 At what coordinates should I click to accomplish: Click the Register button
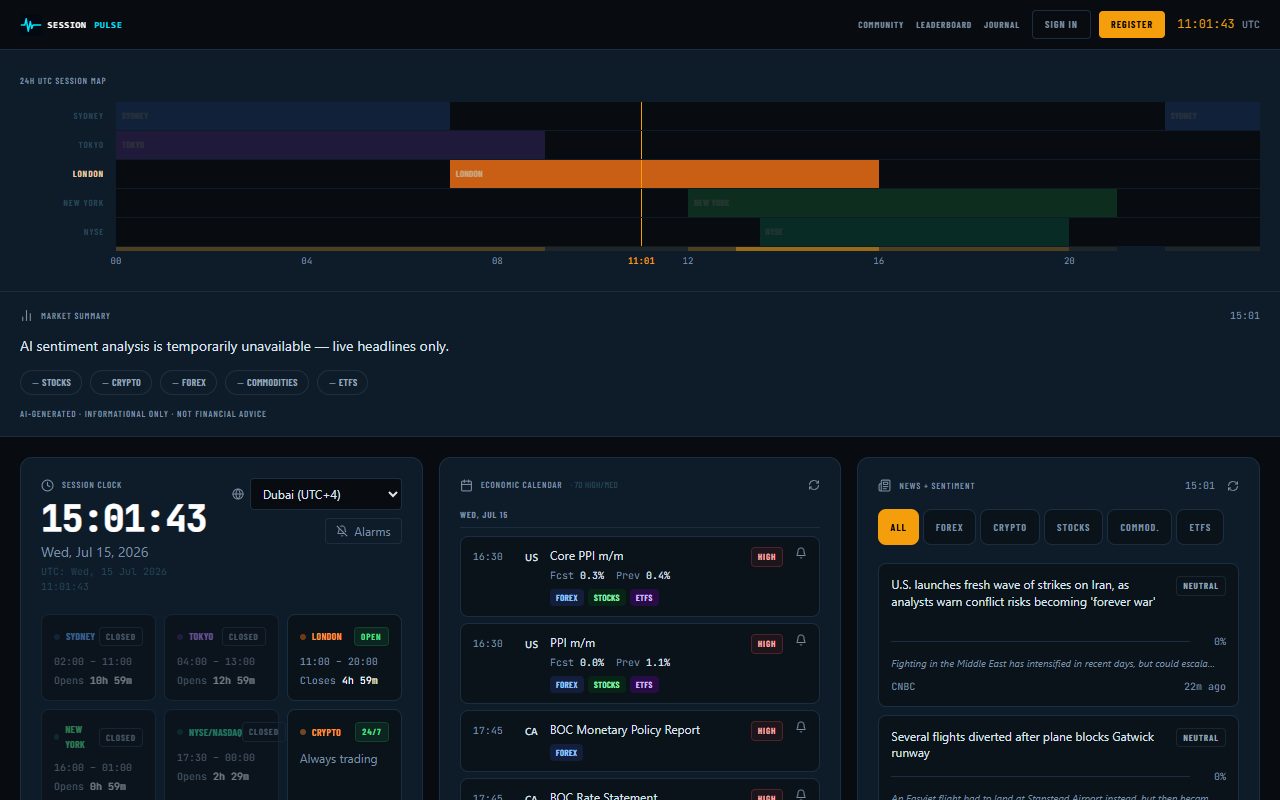click(1131, 25)
